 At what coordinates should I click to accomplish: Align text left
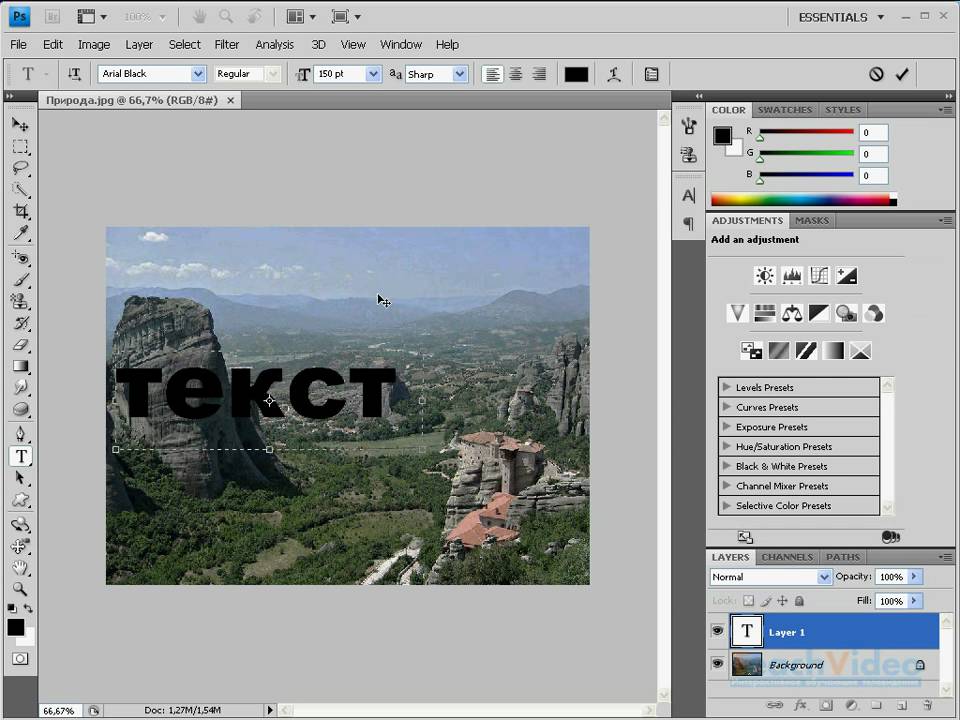pos(492,74)
